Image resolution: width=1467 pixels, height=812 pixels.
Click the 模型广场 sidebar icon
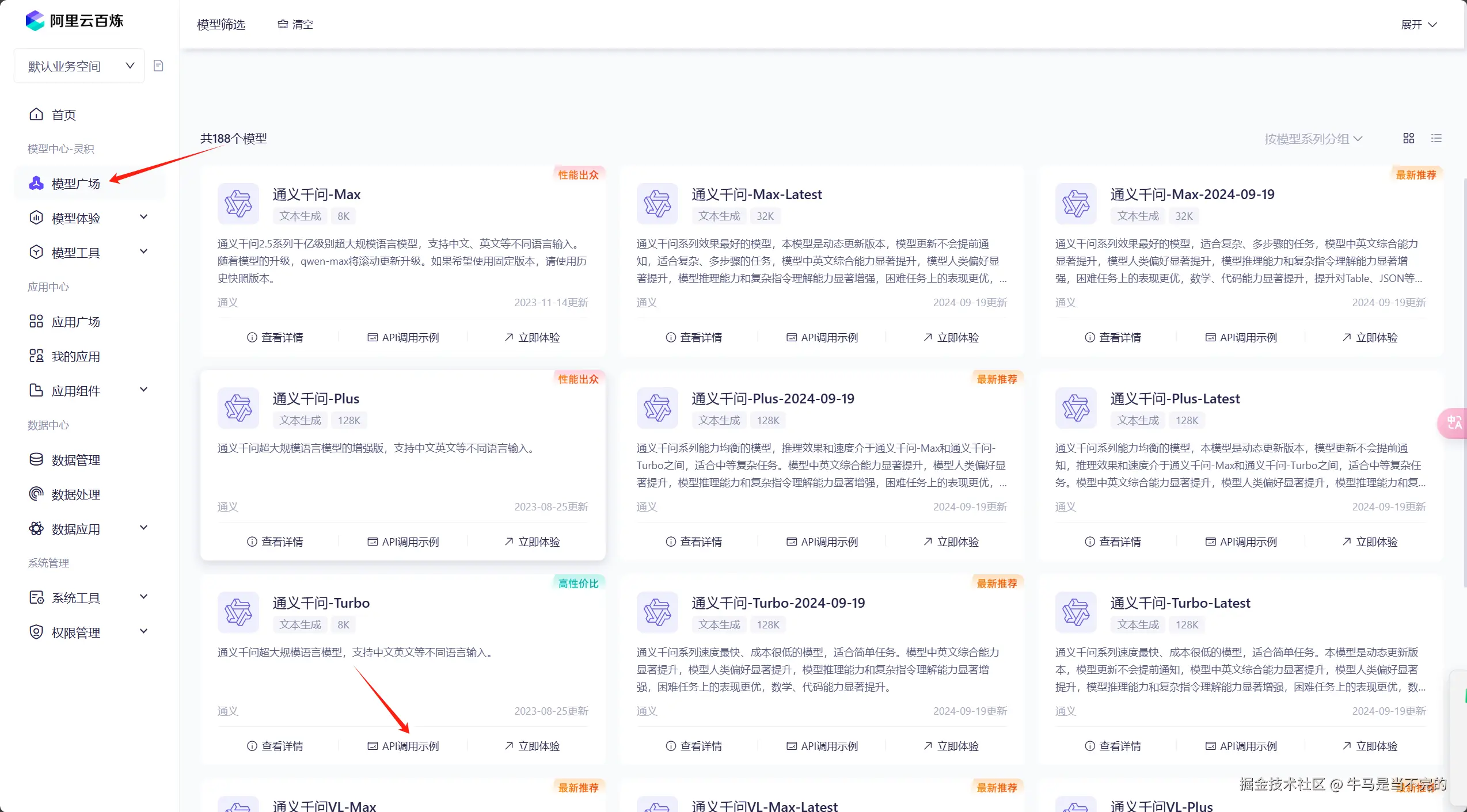[36, 184]
